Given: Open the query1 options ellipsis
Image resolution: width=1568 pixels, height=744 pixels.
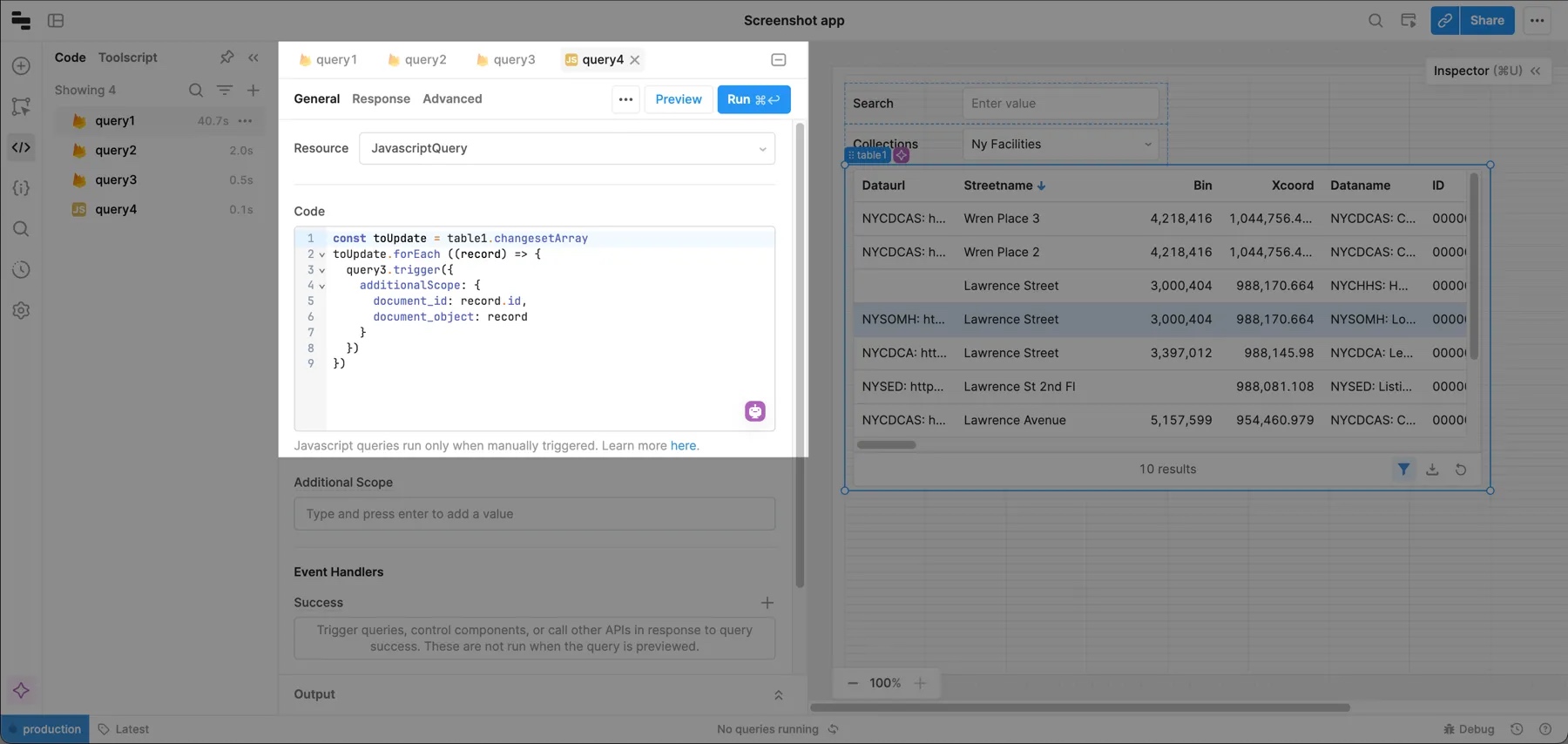Looking at the screenshot, I should click(246, 121).
